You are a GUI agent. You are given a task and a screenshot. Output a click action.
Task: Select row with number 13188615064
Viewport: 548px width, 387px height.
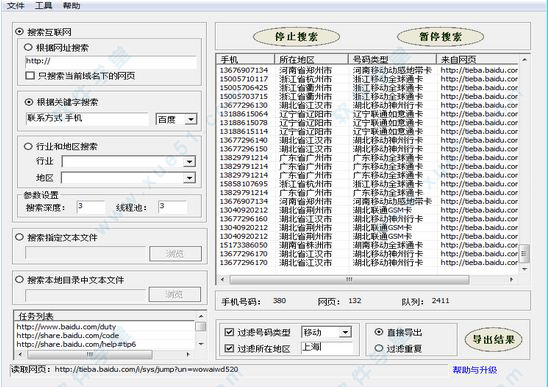pos(368,114)
